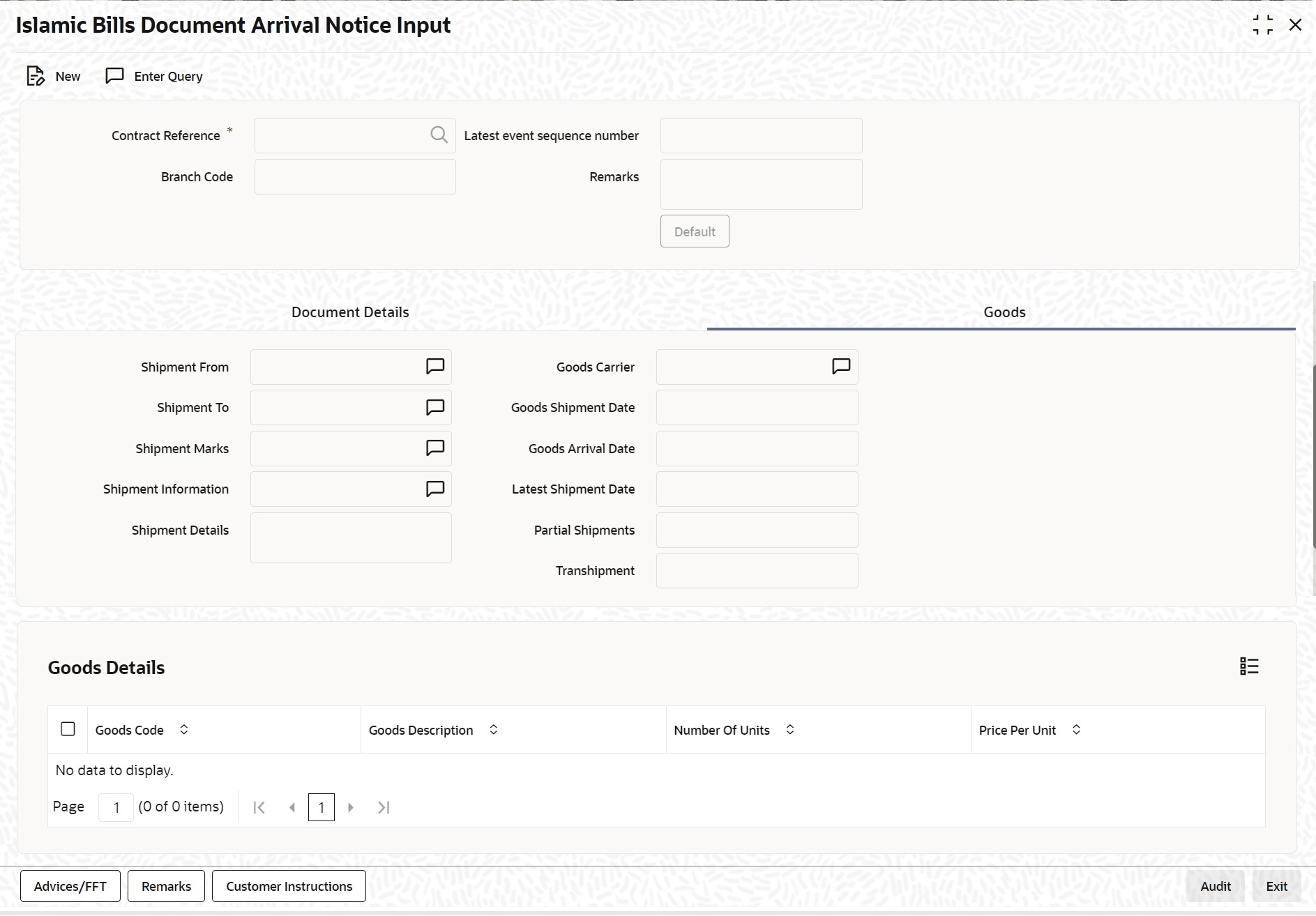Open Shipment From text editor icon
Screen dimensions: 1316x916
pos(435,367)
